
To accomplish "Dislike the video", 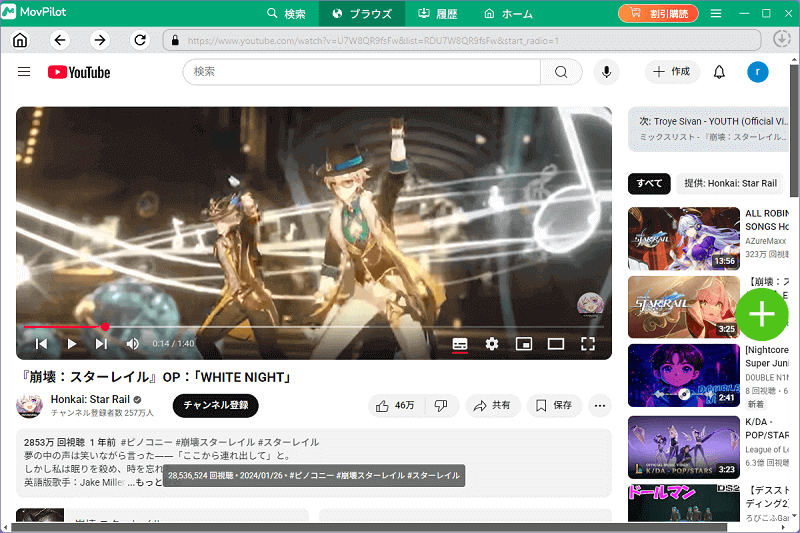I will click(x=442, y=405).
